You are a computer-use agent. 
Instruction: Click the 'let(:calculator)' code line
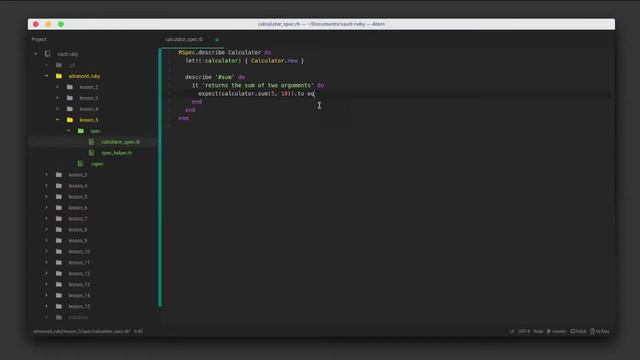point(244,61)
